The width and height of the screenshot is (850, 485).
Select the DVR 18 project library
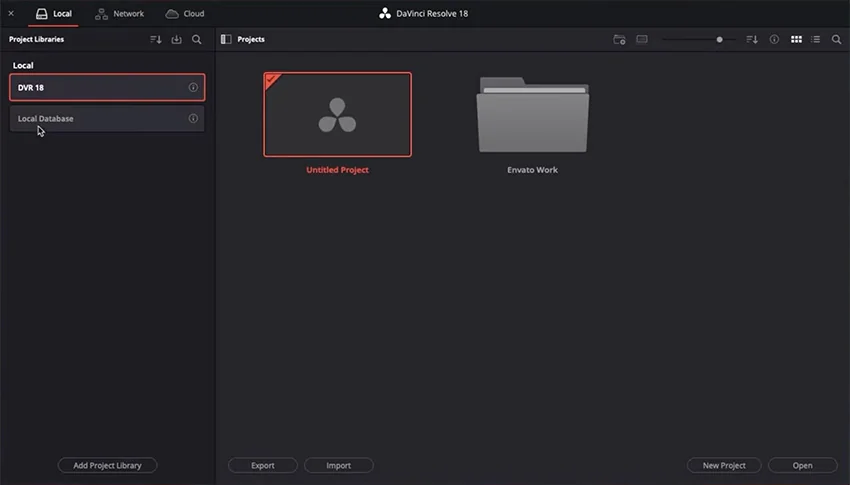(x=107, y=87)
